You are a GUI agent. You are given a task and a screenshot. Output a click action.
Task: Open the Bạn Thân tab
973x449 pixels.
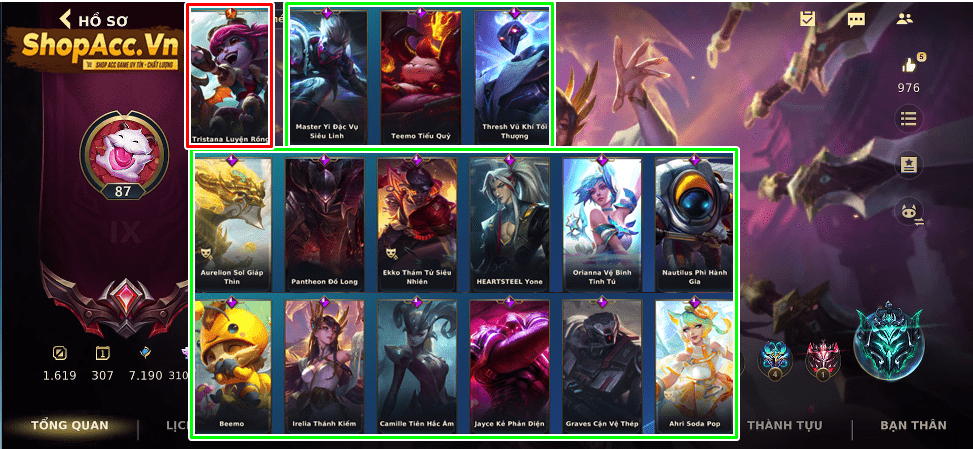(913, 425)
